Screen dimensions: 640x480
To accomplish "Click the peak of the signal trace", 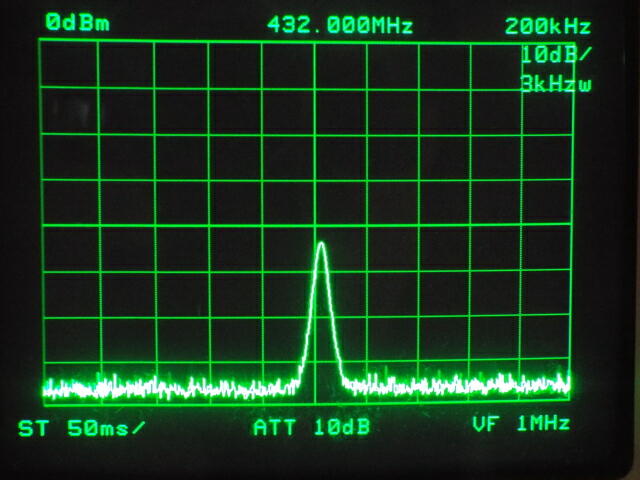I will pyautogui.click(x=321, y=244).
